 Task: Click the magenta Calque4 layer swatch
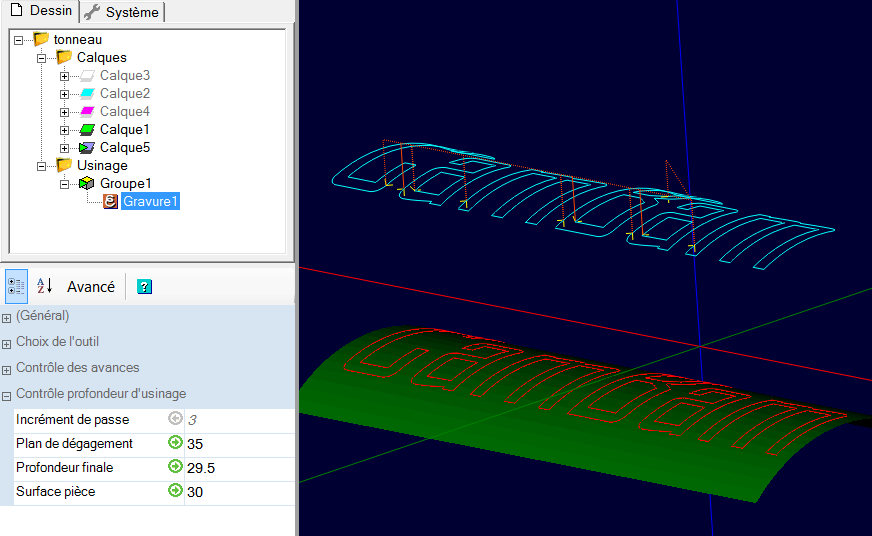pos(87,112)
